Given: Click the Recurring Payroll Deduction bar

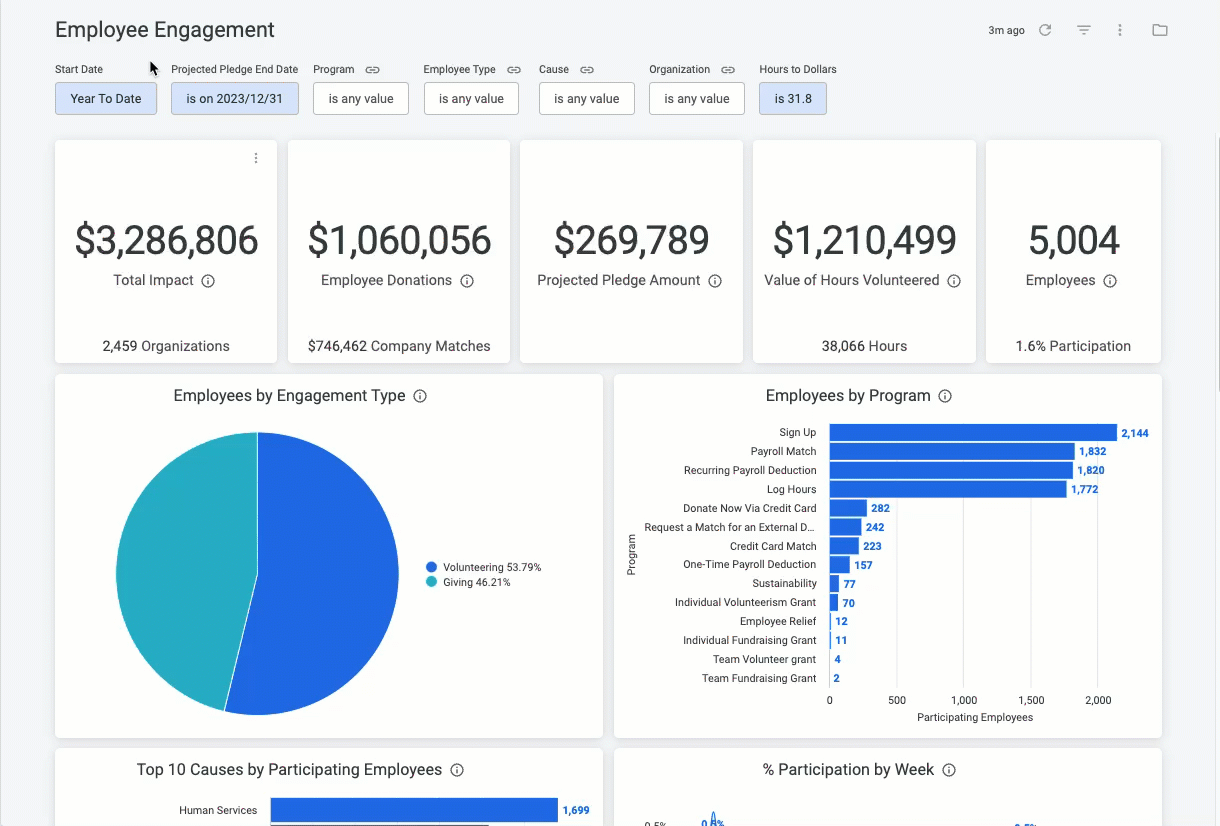Looking at the screenshot, I should [x=951, y=470].
